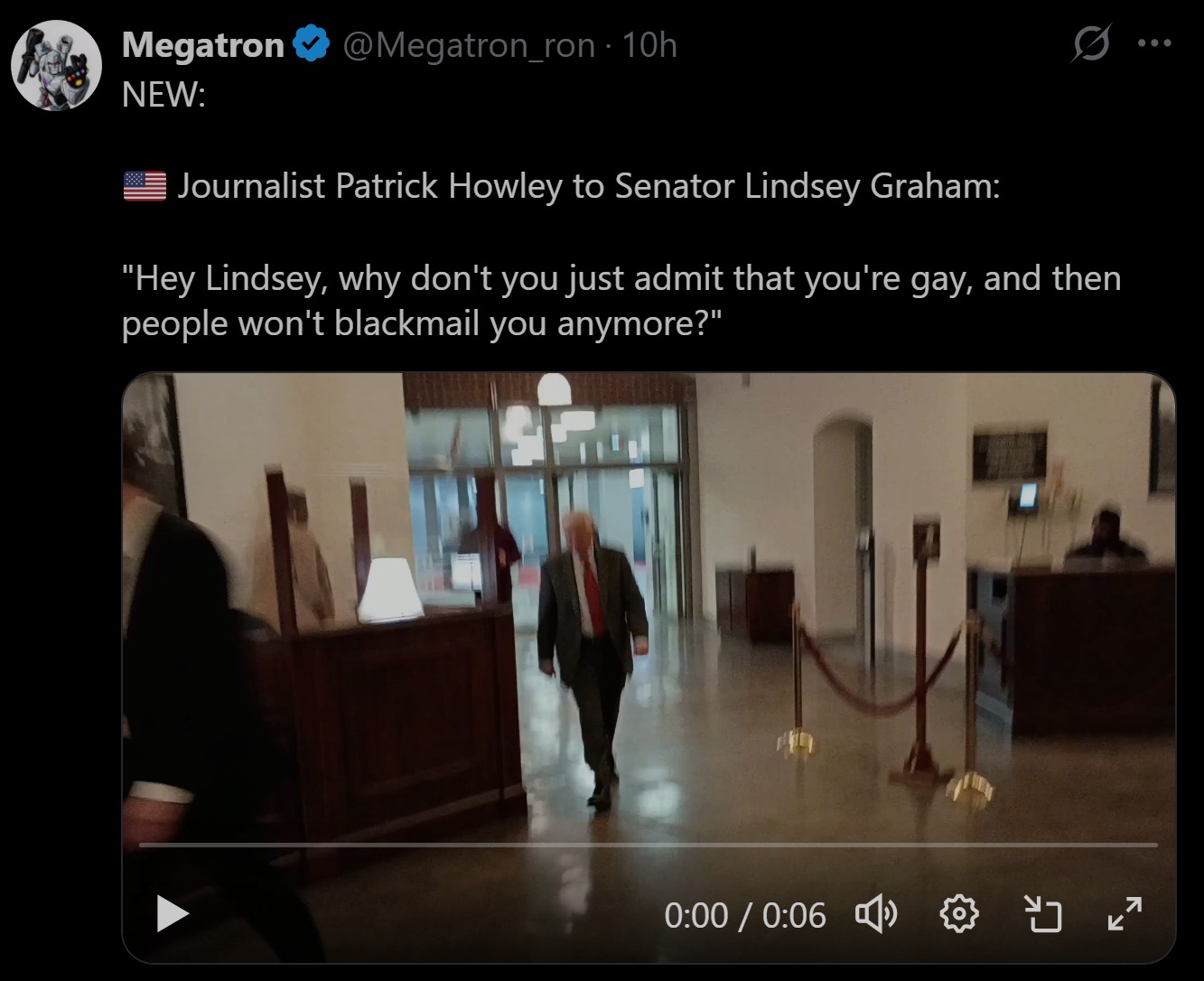
Task: Open the three-dot More menu
Action: point(1155,43)
